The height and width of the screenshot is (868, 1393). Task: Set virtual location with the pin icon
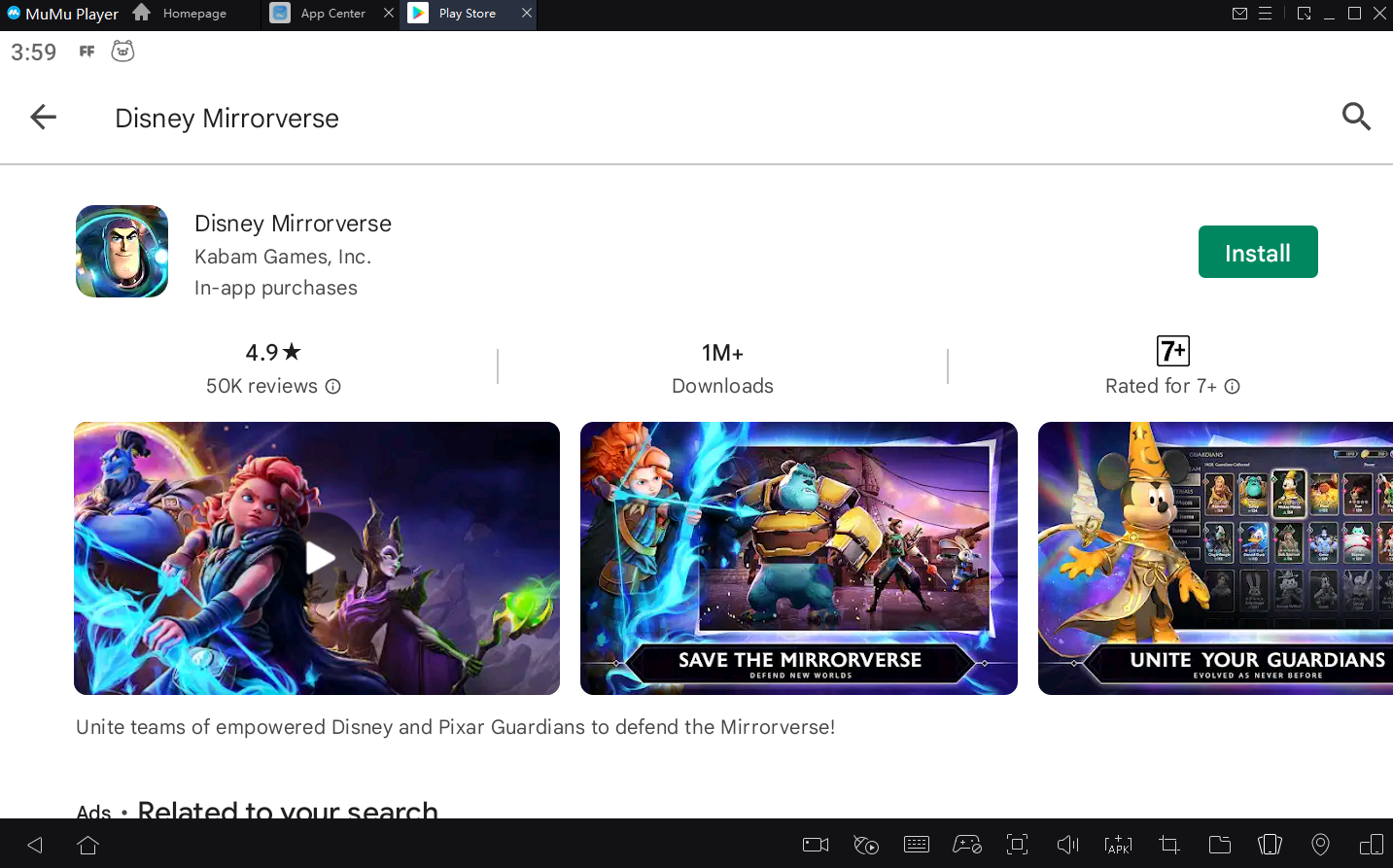click(x=1320, y=845)
